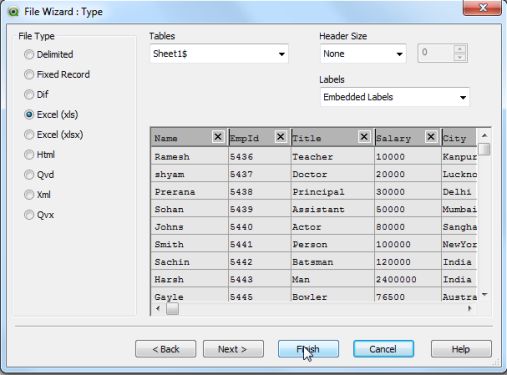Click the Salary cell 10000
507x375 pixels.
pos(408,156)
